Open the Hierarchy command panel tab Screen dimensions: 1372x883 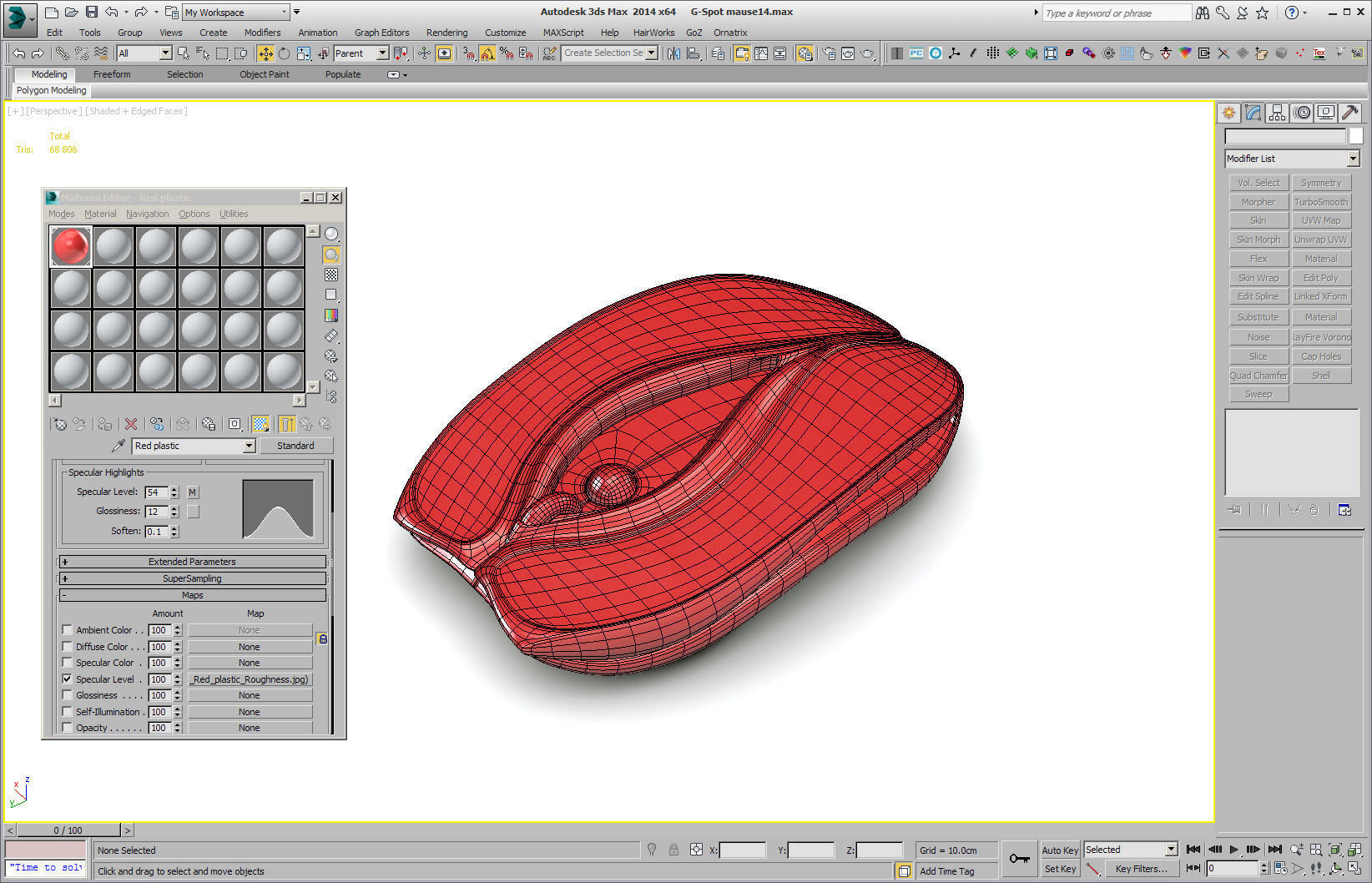[x=1277, y=113]
